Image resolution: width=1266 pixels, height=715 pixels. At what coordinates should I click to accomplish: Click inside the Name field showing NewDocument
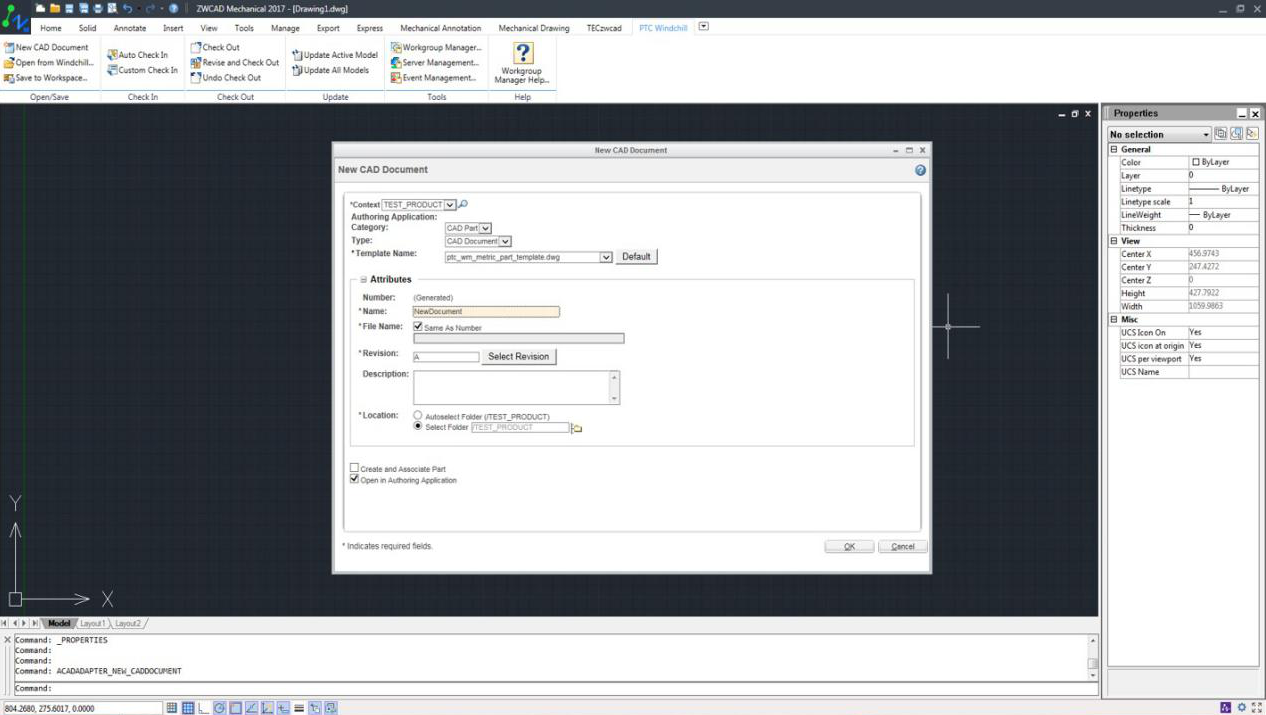[485, 311]
